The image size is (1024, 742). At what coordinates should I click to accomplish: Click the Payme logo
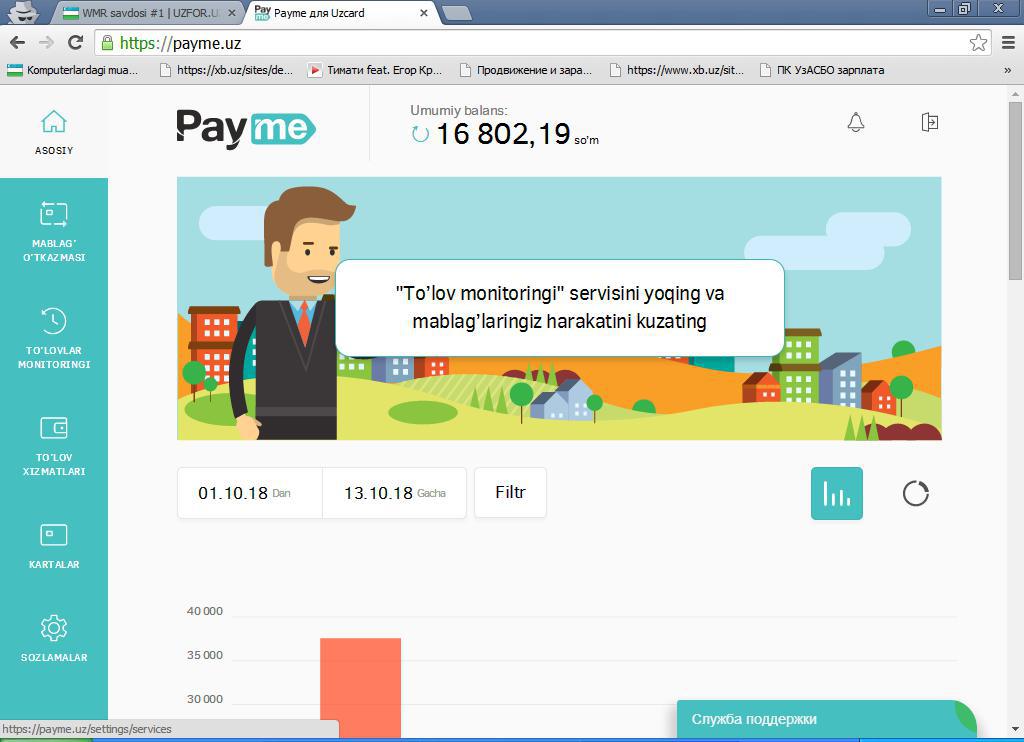pyautogui.click(x=246, y=128)
